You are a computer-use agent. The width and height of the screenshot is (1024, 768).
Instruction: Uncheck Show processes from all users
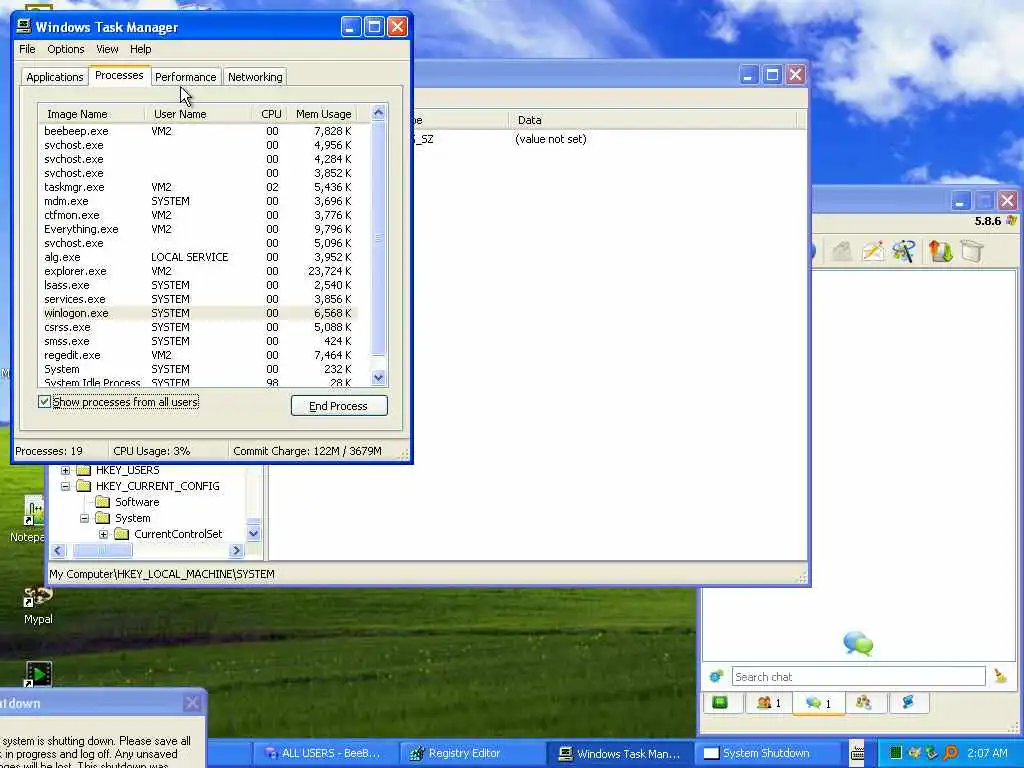click(44, 402)
